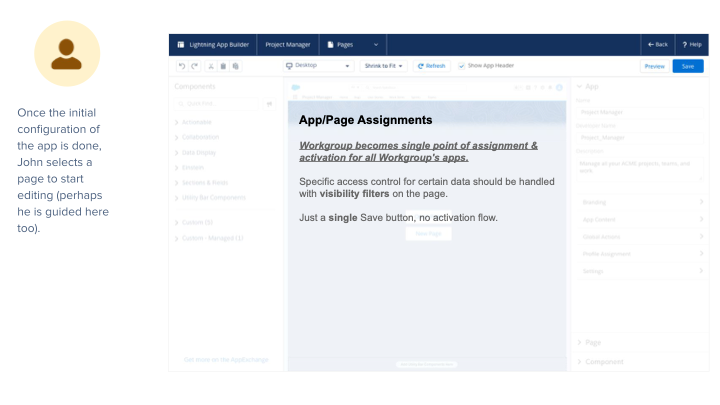Image resolution: width=720 pixels, height=405 pixels.
Task: Click the Name field showing Project Manager
Action: click(640, 112)
